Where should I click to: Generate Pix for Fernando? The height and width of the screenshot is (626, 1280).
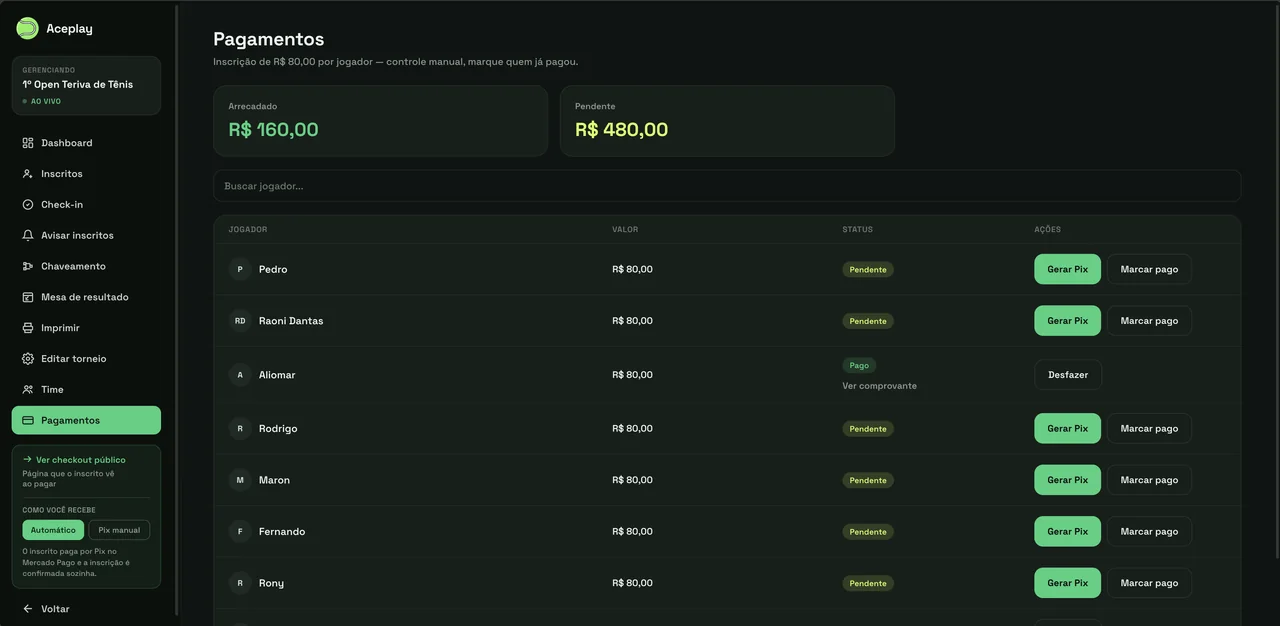[x=1067, y=532]
